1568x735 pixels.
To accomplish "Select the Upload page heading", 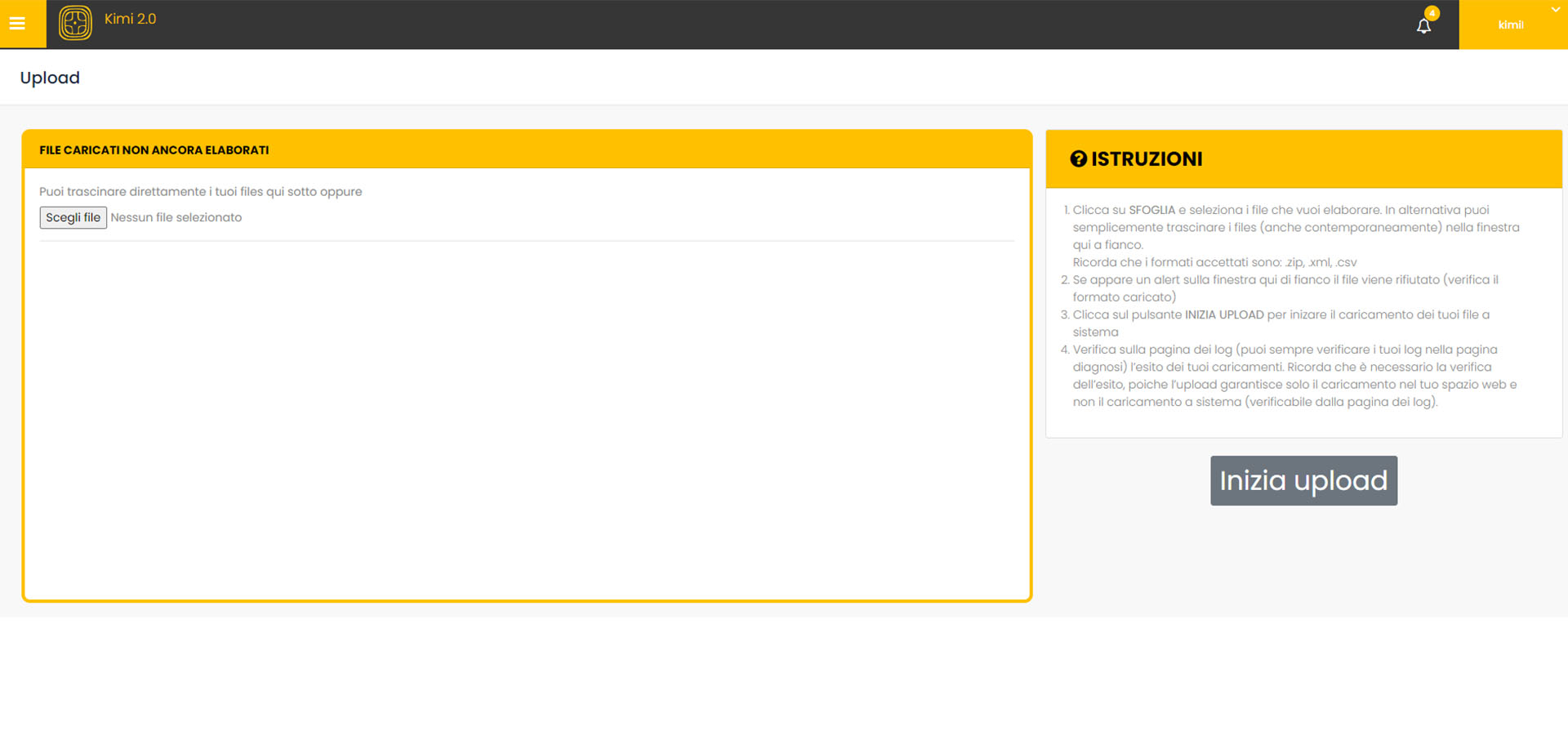I will (50, 78).
